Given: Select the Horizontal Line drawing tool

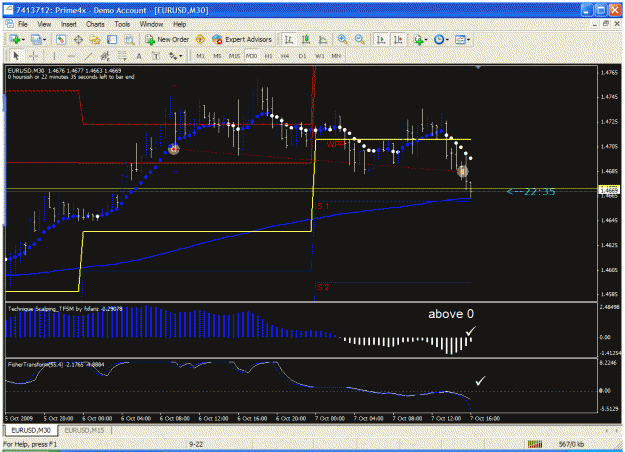Looking at the screenshot, I should (x=71, y=56).
